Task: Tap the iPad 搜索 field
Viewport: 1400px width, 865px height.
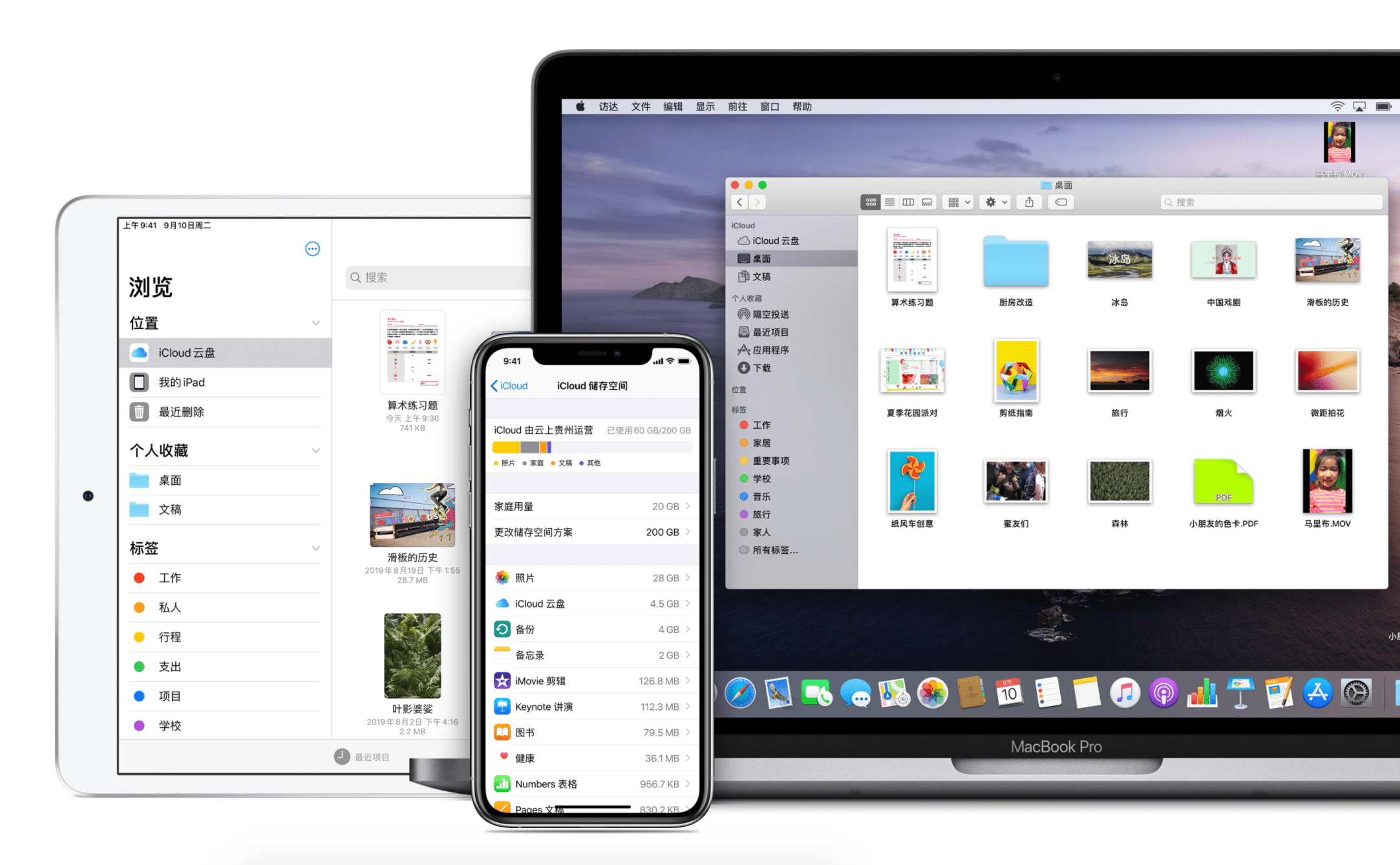Action: [x=438, y=277]
